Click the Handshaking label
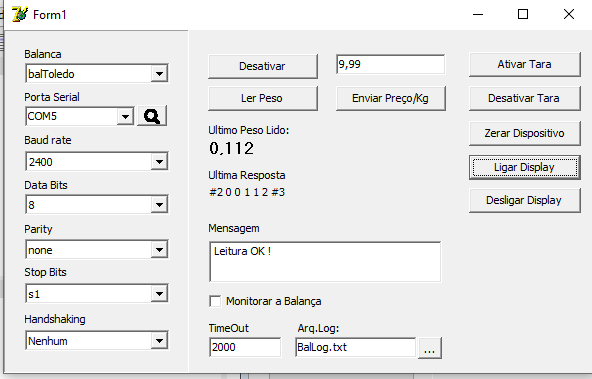Viewport: 592px width, 379px height. (x=55, y=319)
